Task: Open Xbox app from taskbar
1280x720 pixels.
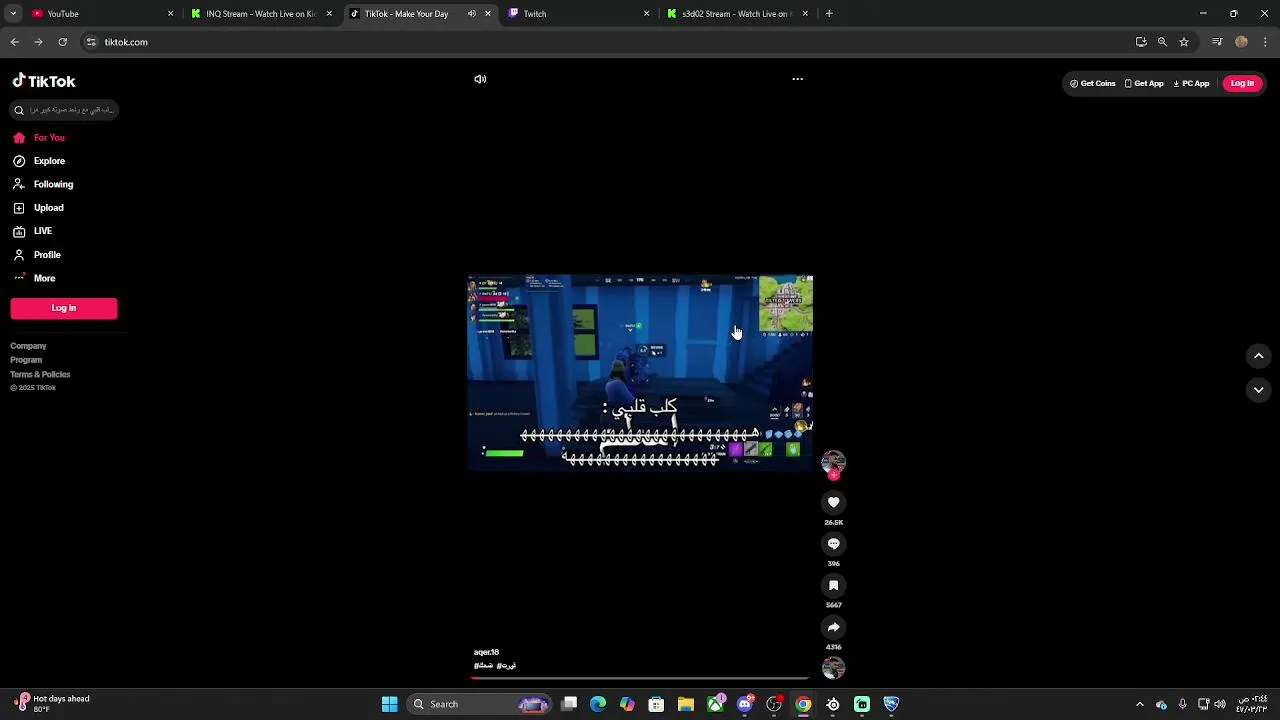Action: pos(715,704)
